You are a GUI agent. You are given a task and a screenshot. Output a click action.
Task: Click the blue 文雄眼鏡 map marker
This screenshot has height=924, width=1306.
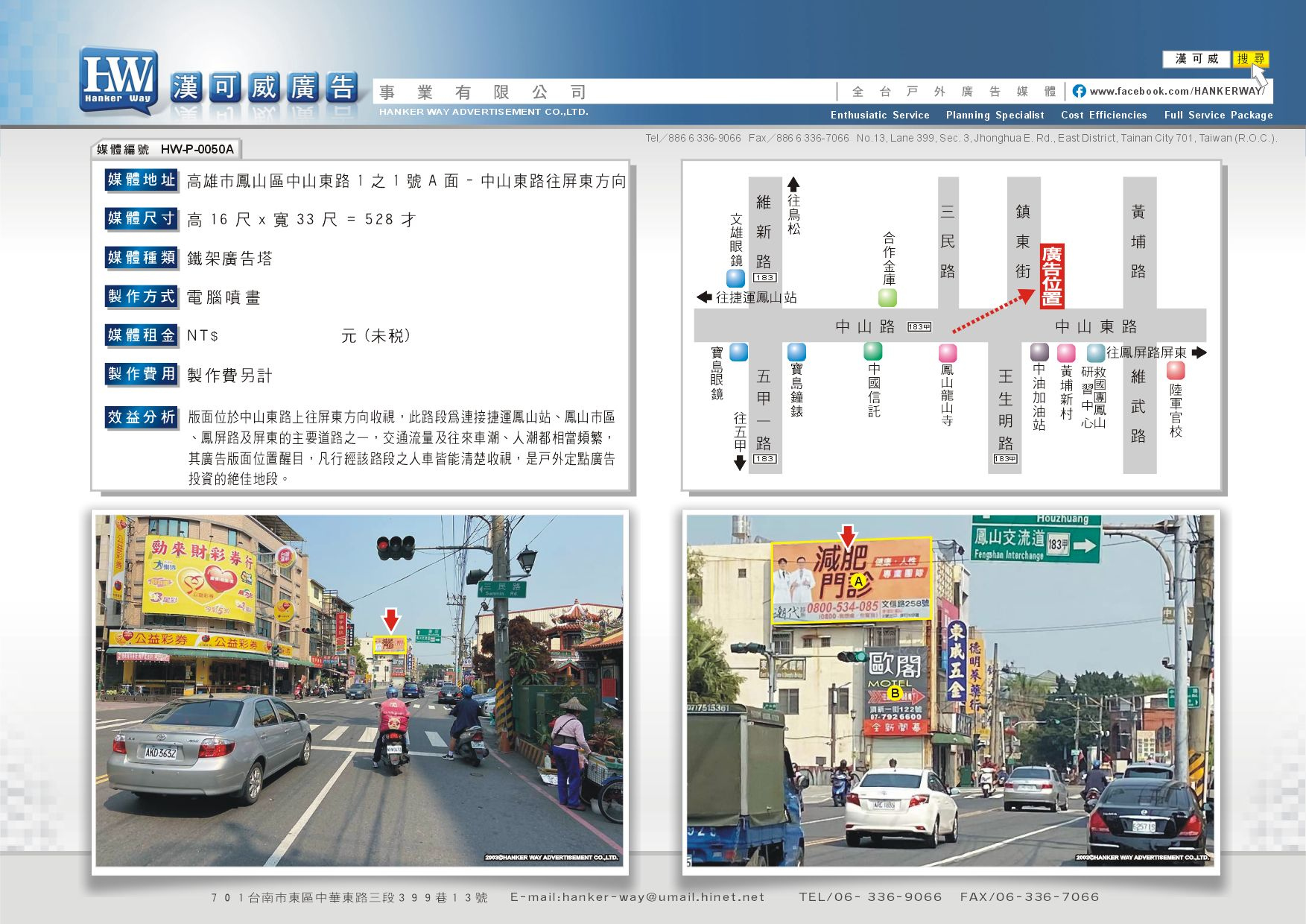click(x=735, y=278)
